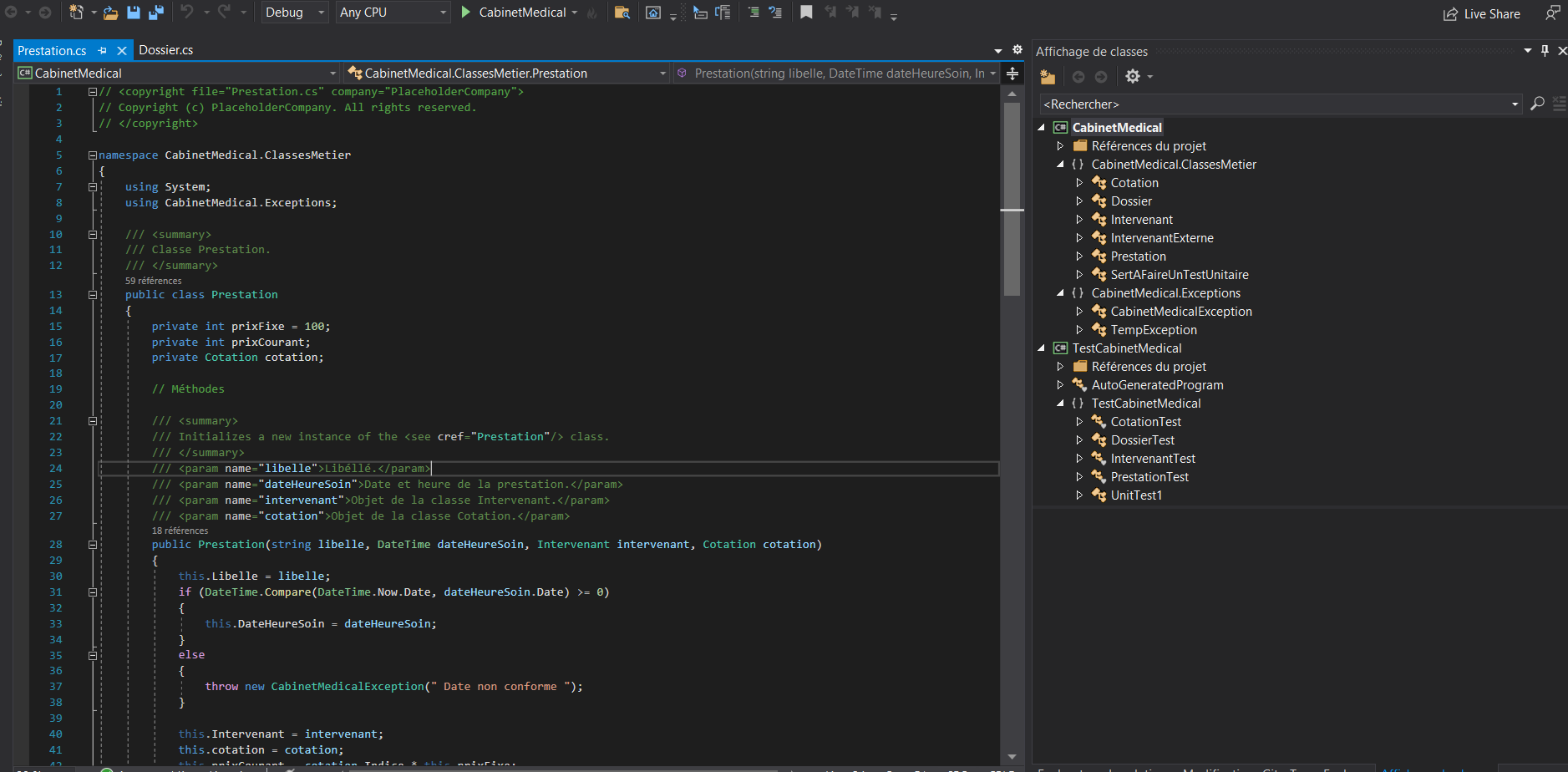Image resolution: width=1568 pixels, height=772 pixels.
Task: Click the New Project toolbar icon
Action: 76,12
